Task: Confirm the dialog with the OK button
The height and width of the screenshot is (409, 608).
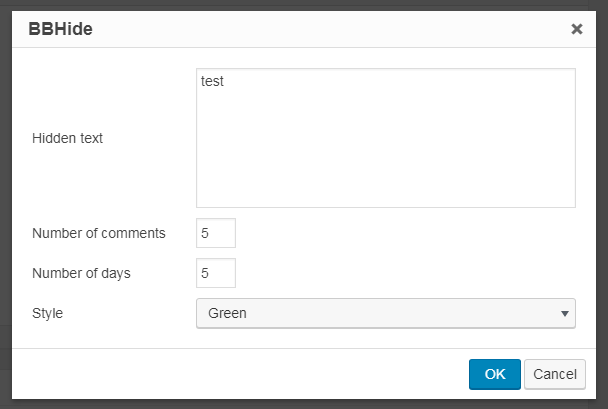Action: tap(495, 374)
